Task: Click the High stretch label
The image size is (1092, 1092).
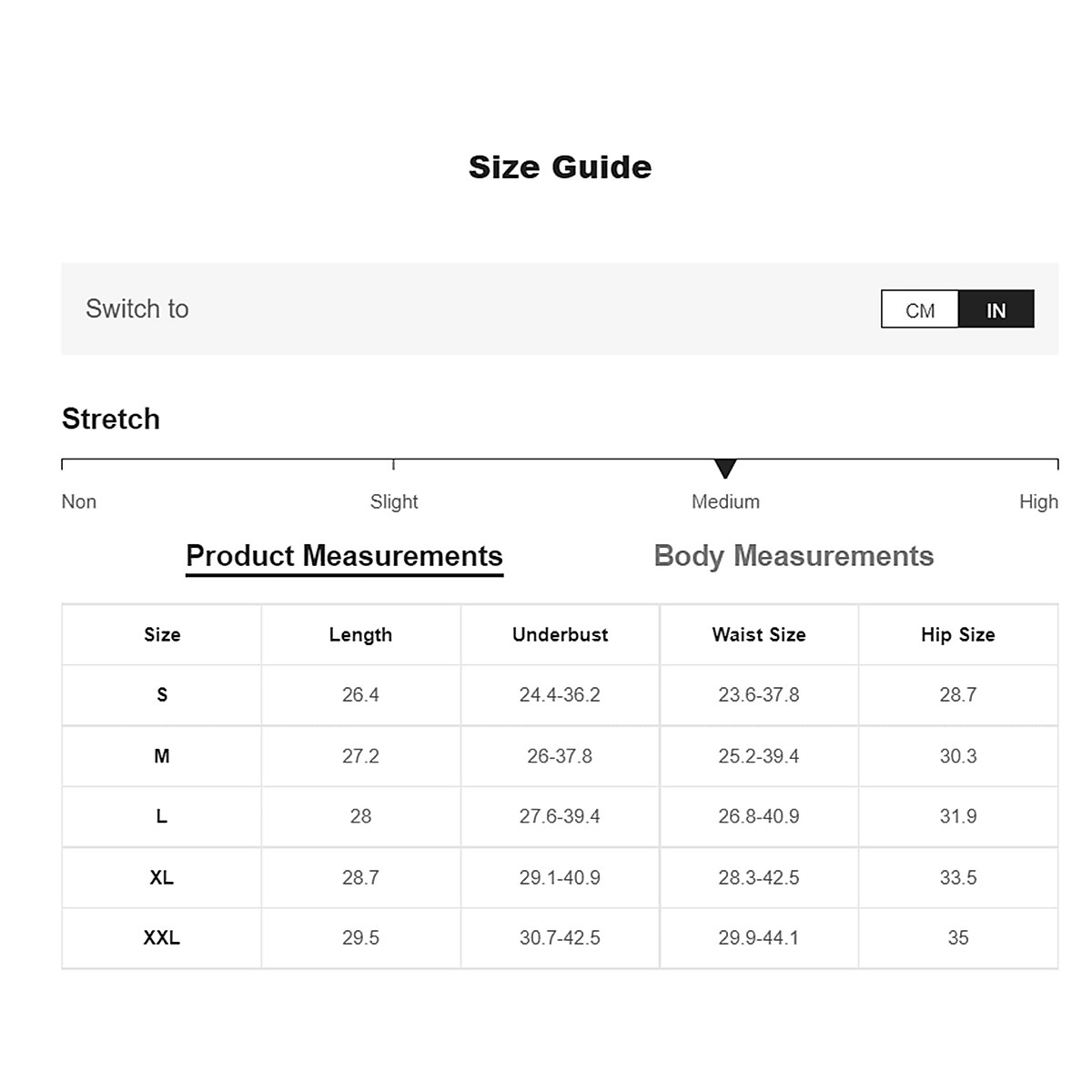Action: [1038, 501]
